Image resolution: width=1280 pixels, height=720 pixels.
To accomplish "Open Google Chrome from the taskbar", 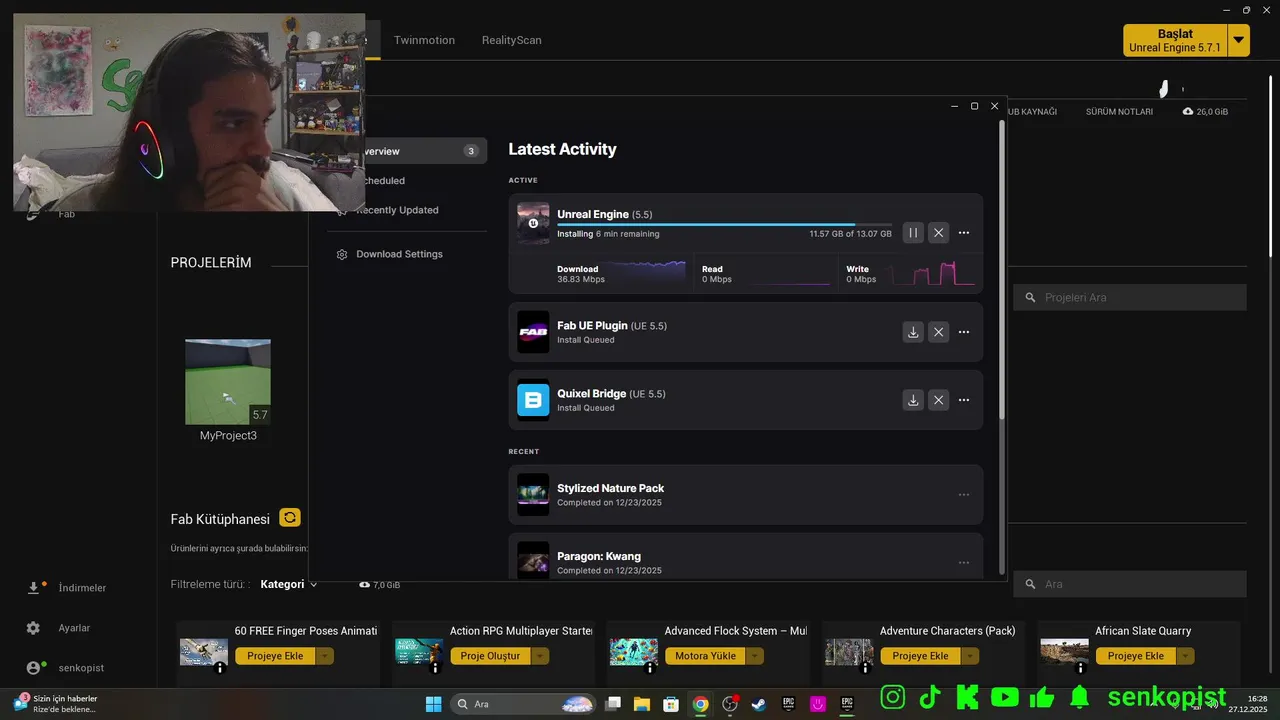I will (x=701, y=704).
